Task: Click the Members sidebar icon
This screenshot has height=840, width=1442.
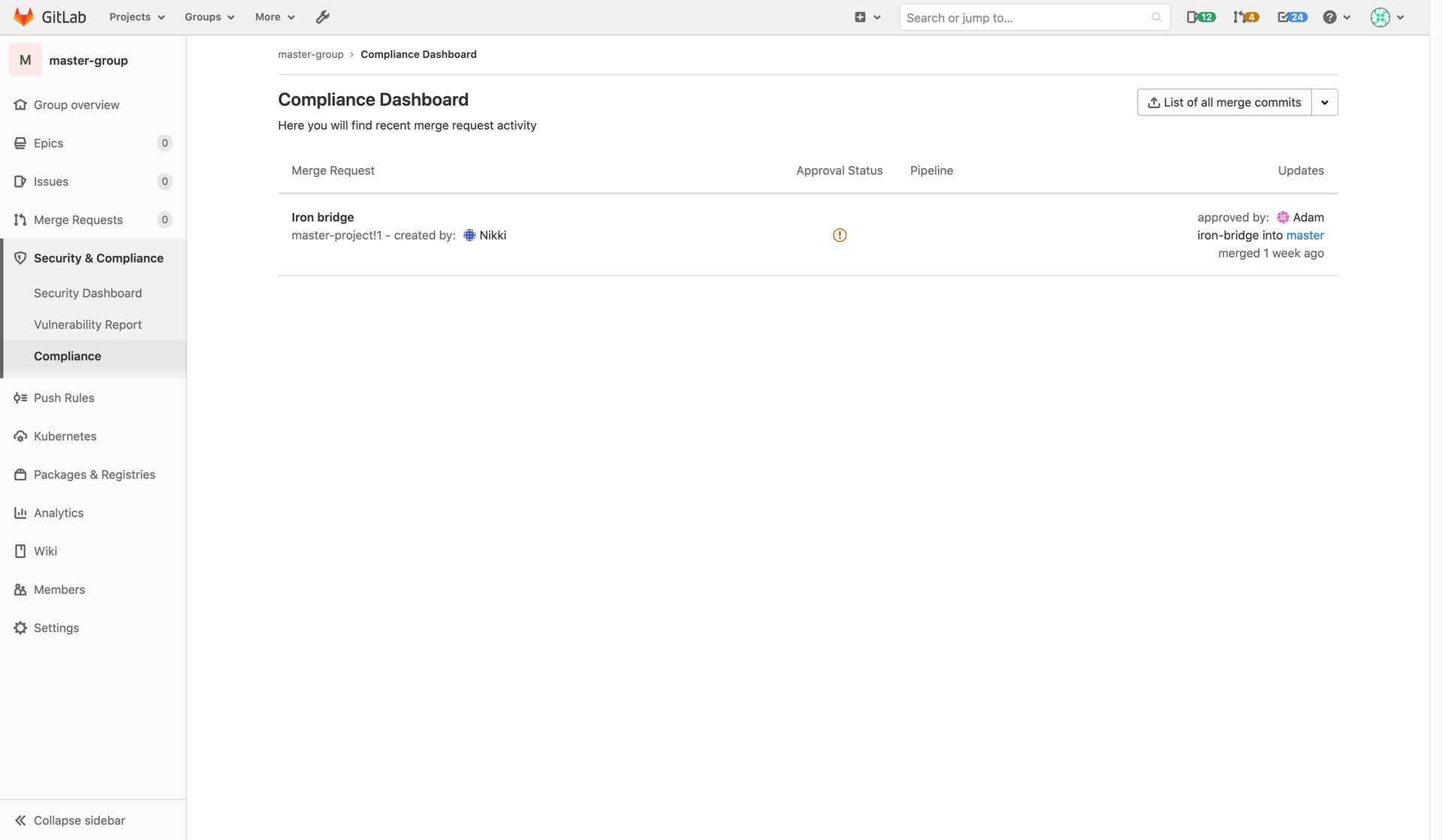Action: [x=20, y=589]
